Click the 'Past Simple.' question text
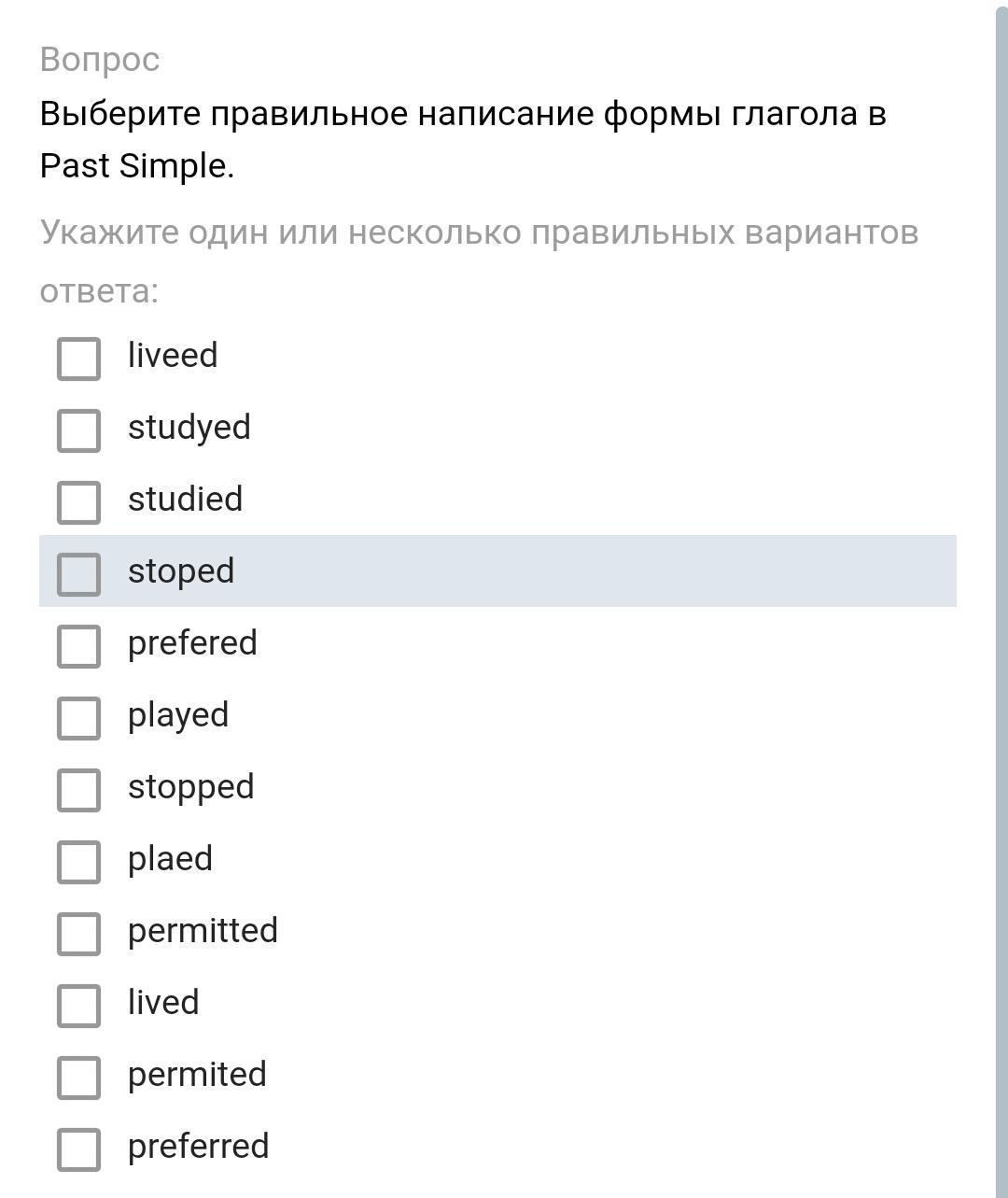Image resolution: width=1008 pixels, height=1198 pixels. click(136, 166)
